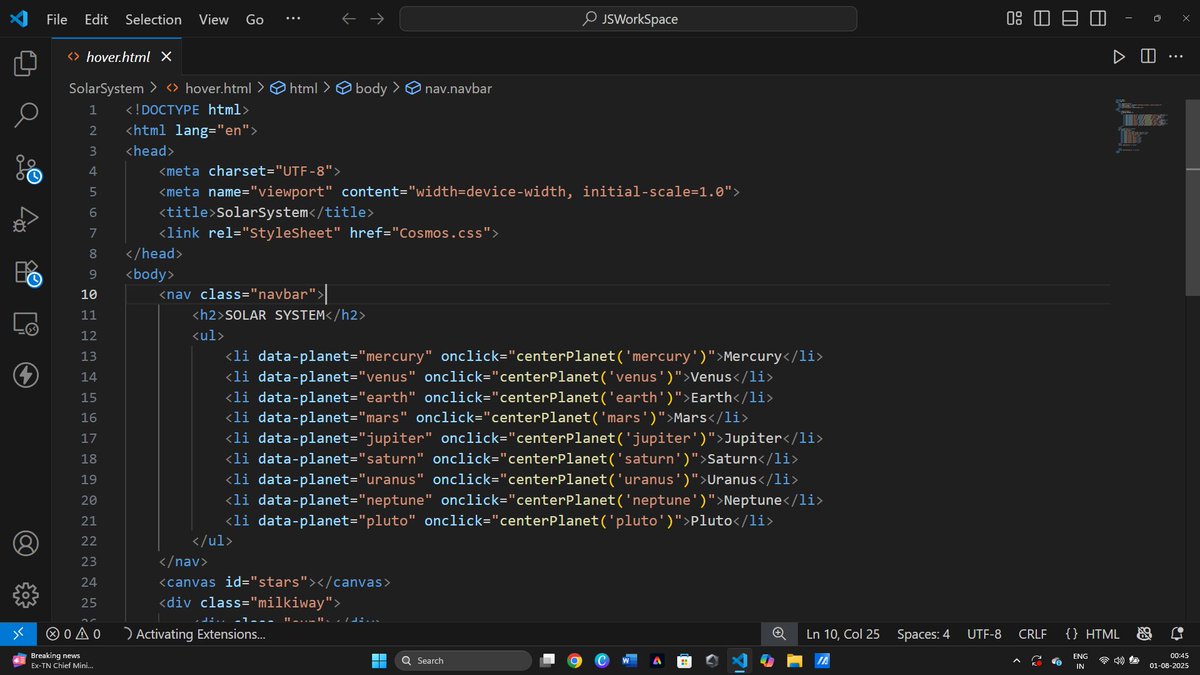Image resolution: width=1200 pixels, height=675 pixels.
Task: Toggle the bottom Panel
Action: coord(1070,19)
